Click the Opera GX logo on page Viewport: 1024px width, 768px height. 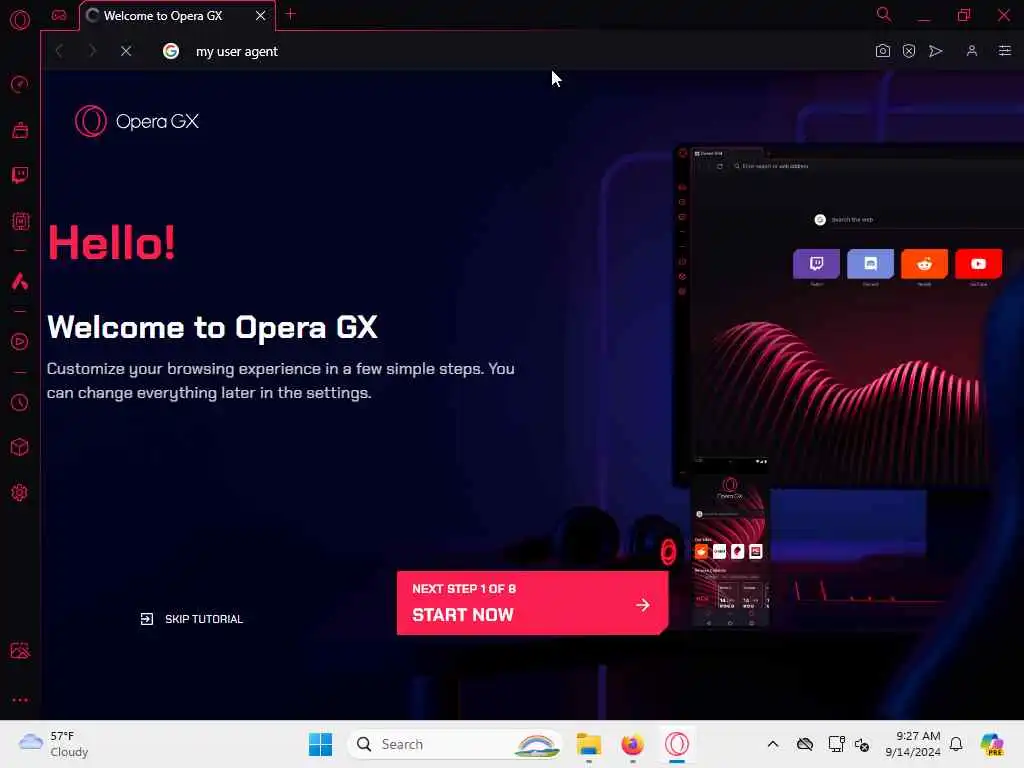pyautogui.click(x=136, y=121)
